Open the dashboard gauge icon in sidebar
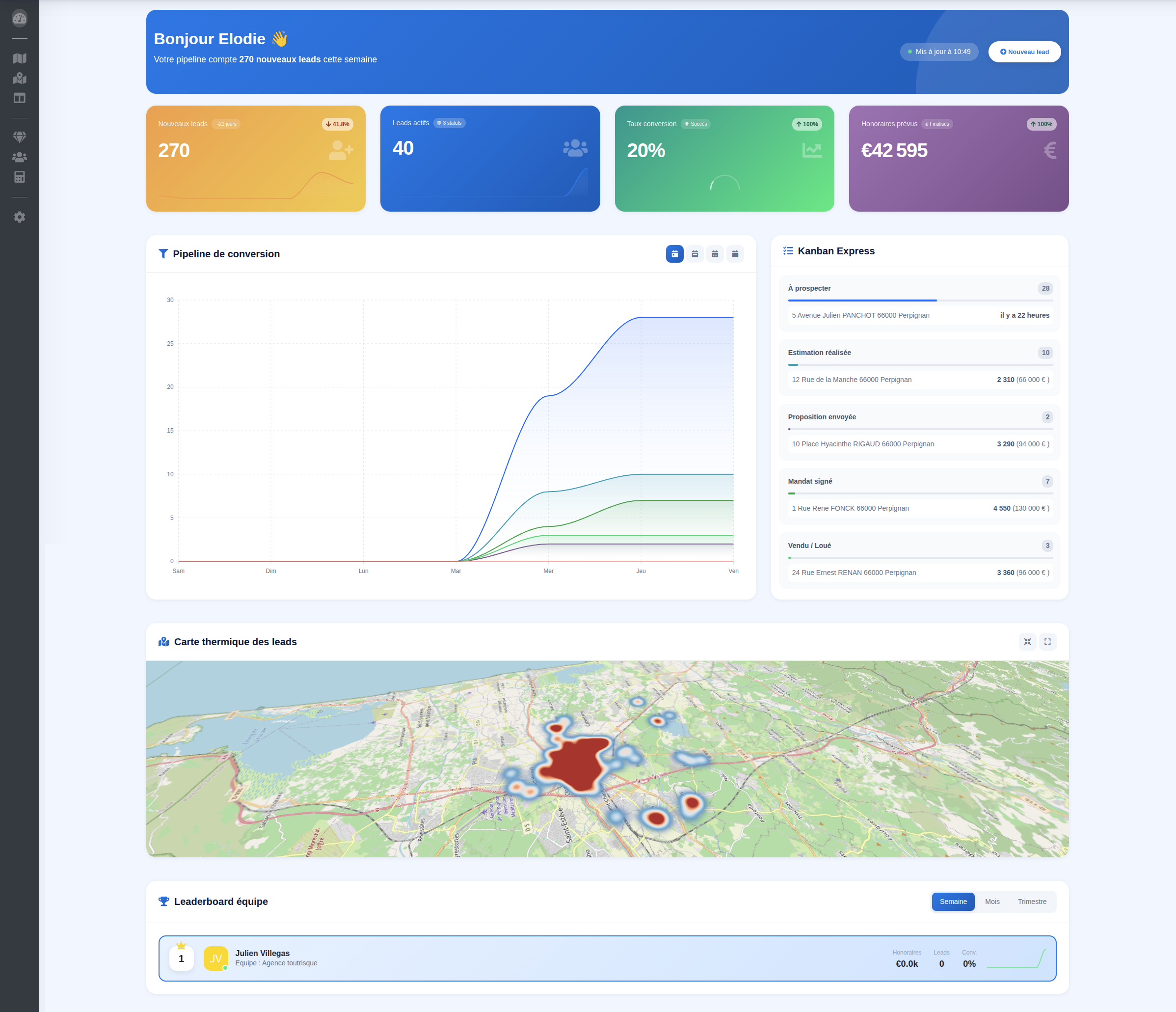 pos(19,19)
